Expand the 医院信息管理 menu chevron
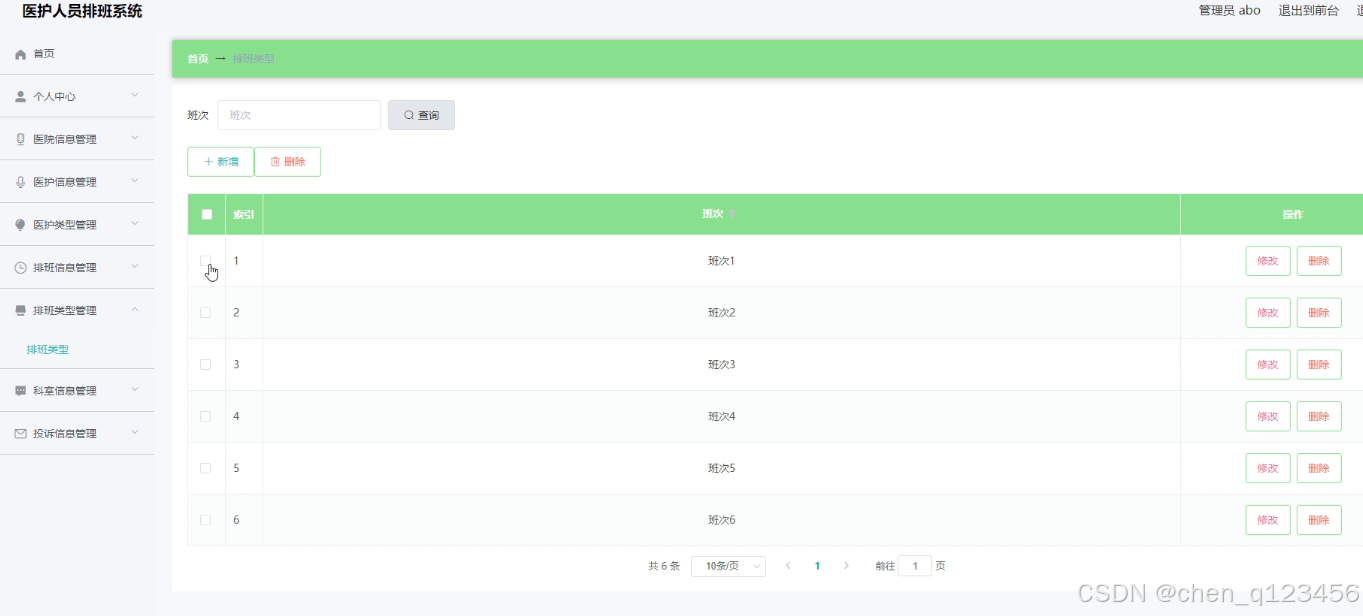Screen dimensions: 1363x616 pos(135,139)
